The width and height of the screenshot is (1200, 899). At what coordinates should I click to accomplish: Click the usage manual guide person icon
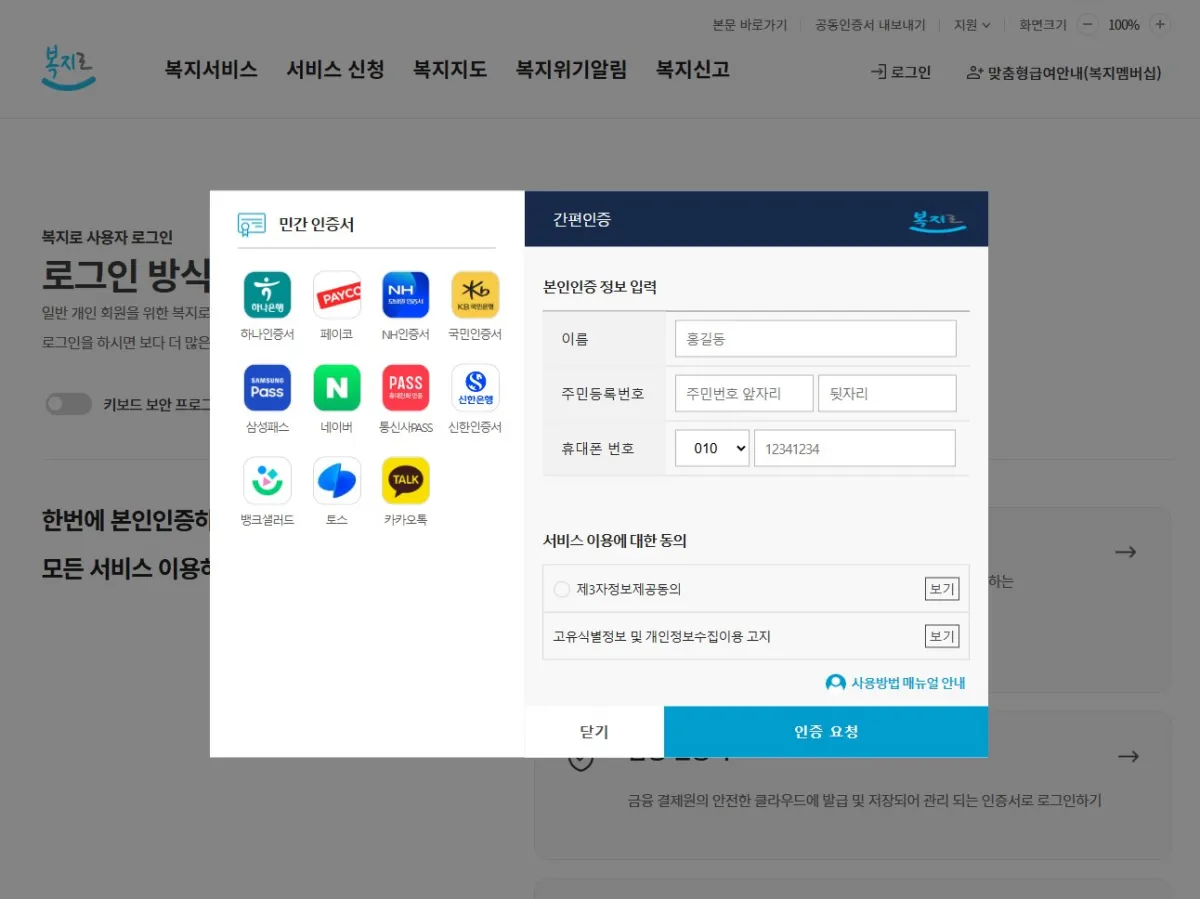[836, 683]
